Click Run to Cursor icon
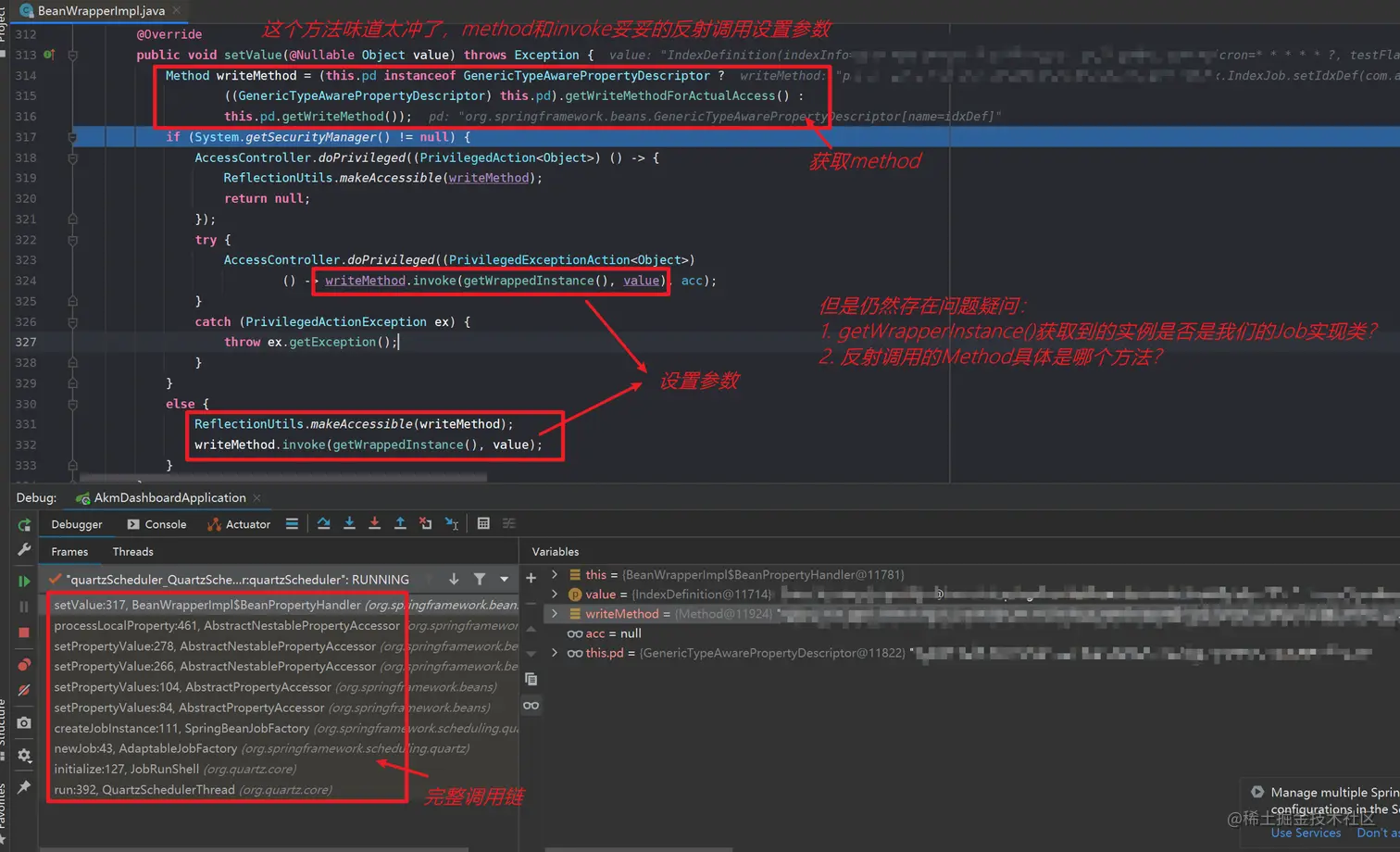 pyautogui.click(x=452, y=524)
